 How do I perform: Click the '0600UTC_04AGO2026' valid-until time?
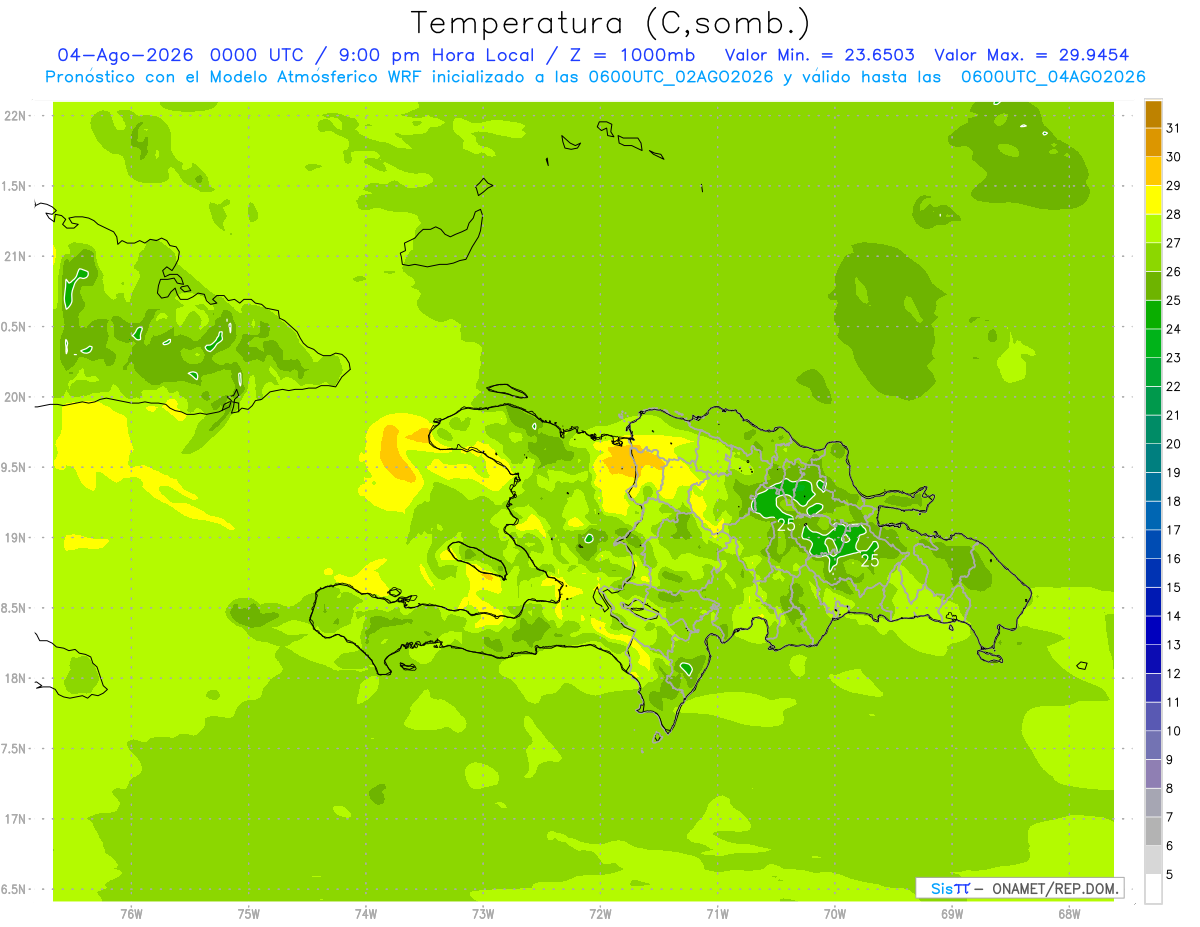coord(1053,77)
